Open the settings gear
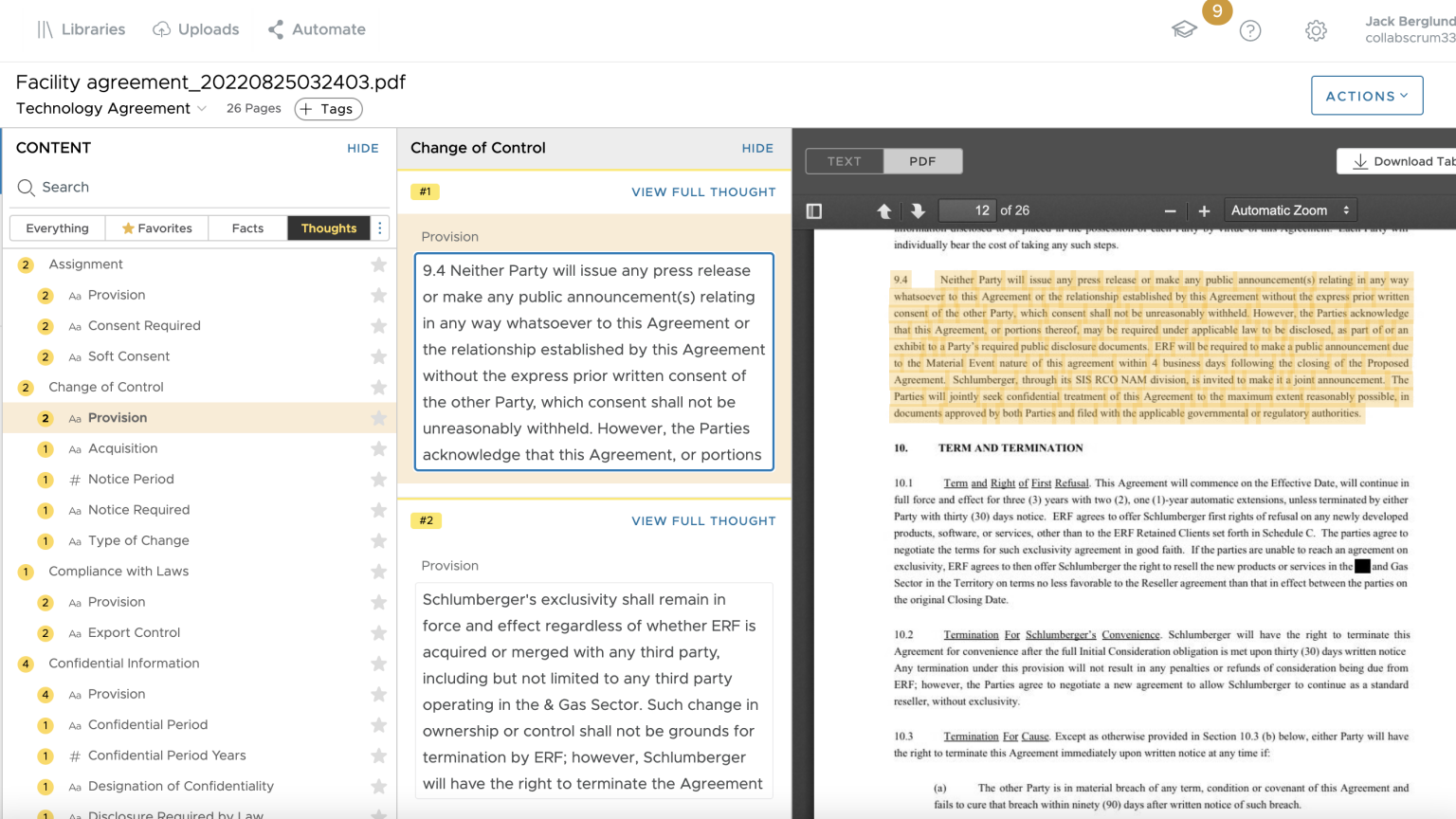 coord(1316,30)
